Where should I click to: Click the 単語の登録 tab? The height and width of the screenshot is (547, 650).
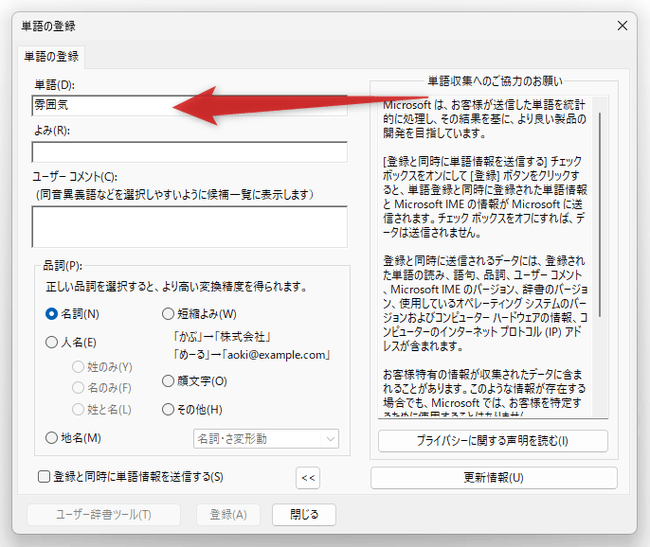point(51,56)
